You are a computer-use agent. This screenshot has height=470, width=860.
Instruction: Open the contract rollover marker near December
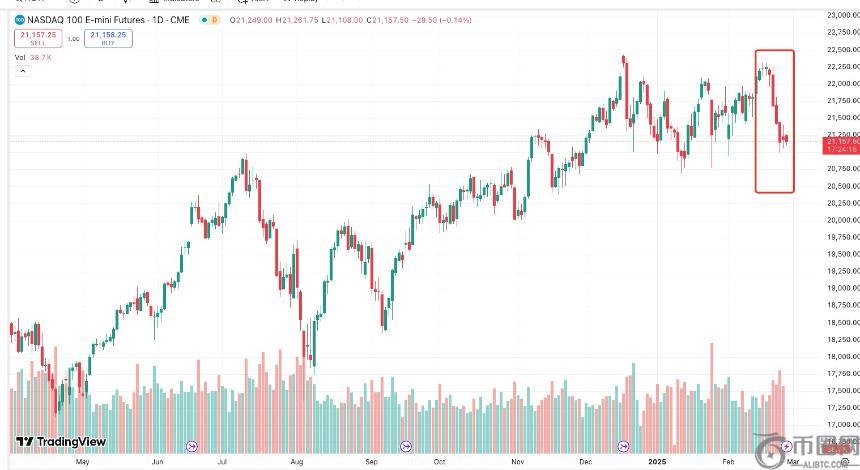pyautogui.click(x=623, y=445)
